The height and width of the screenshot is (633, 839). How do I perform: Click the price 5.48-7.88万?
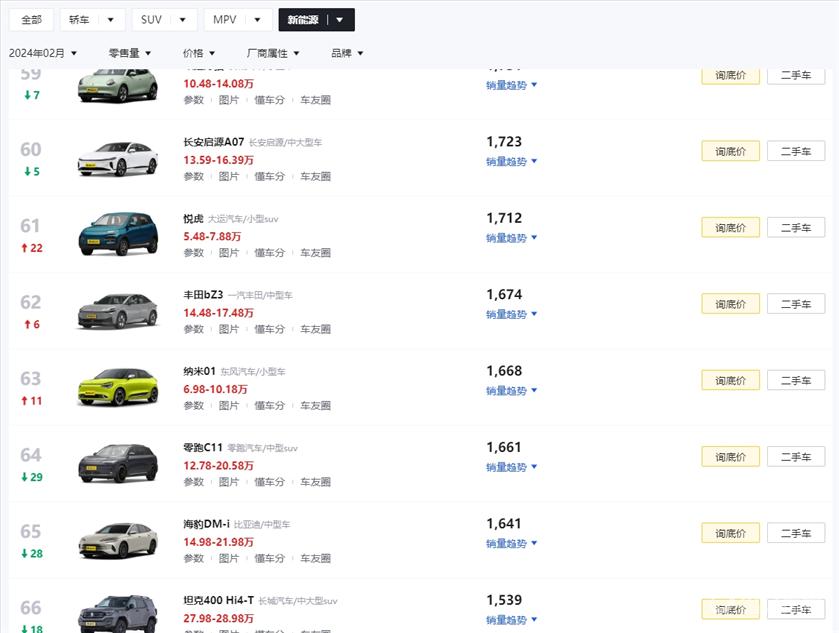[212, 237]
